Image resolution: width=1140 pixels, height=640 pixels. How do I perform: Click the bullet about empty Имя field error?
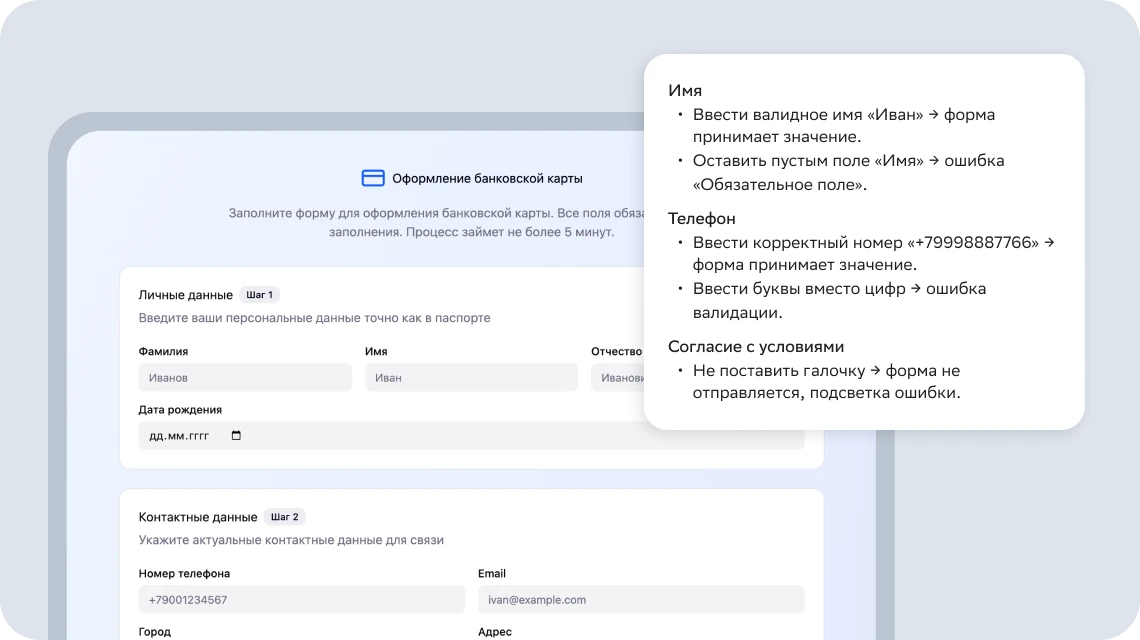click(x=848, y=173)
